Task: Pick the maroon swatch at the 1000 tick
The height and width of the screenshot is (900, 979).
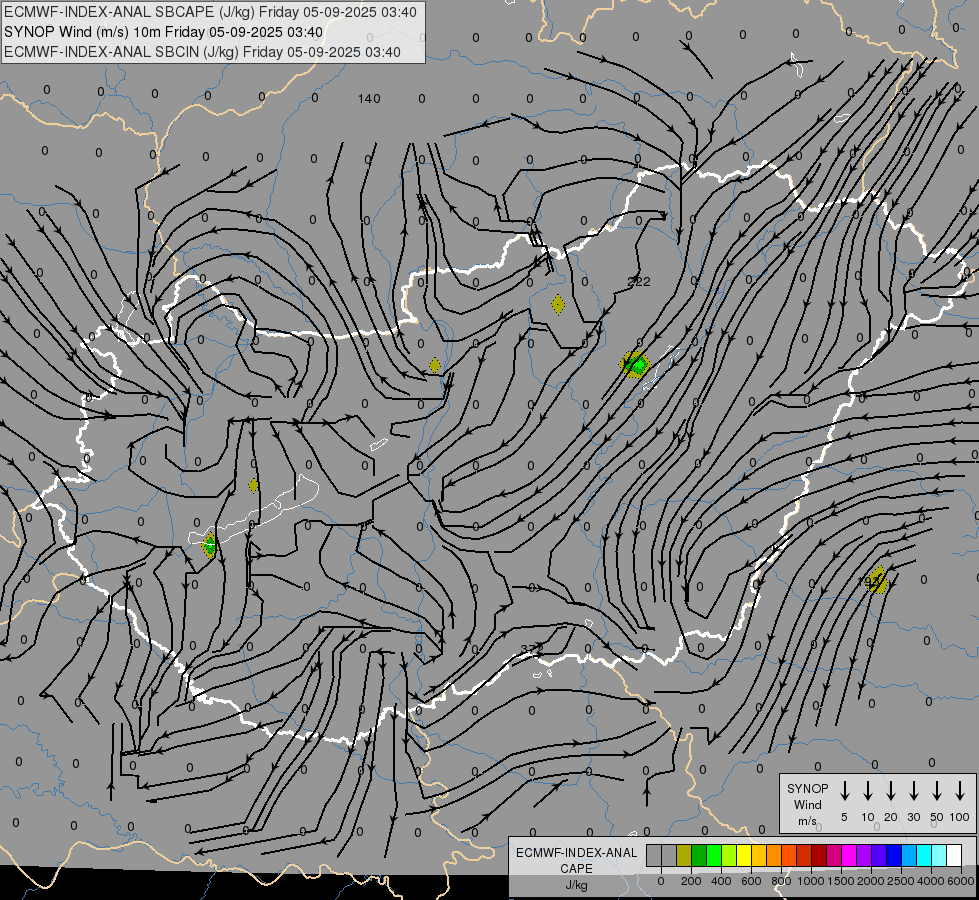Action: [819, 856]
